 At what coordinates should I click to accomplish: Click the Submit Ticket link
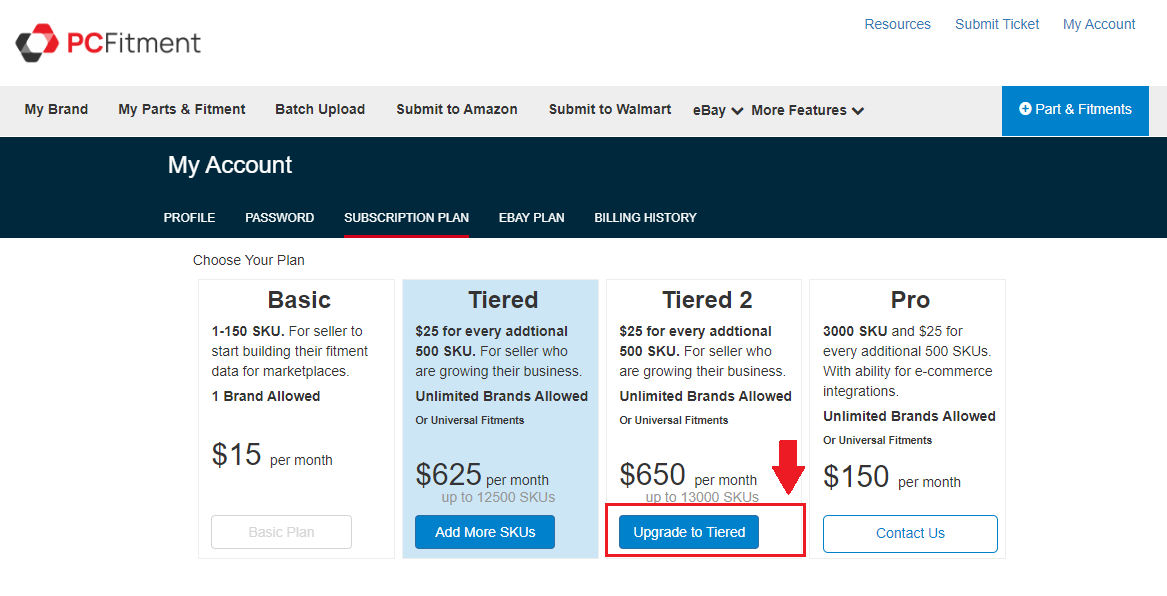pyautogui.click(x=997, y=24)
